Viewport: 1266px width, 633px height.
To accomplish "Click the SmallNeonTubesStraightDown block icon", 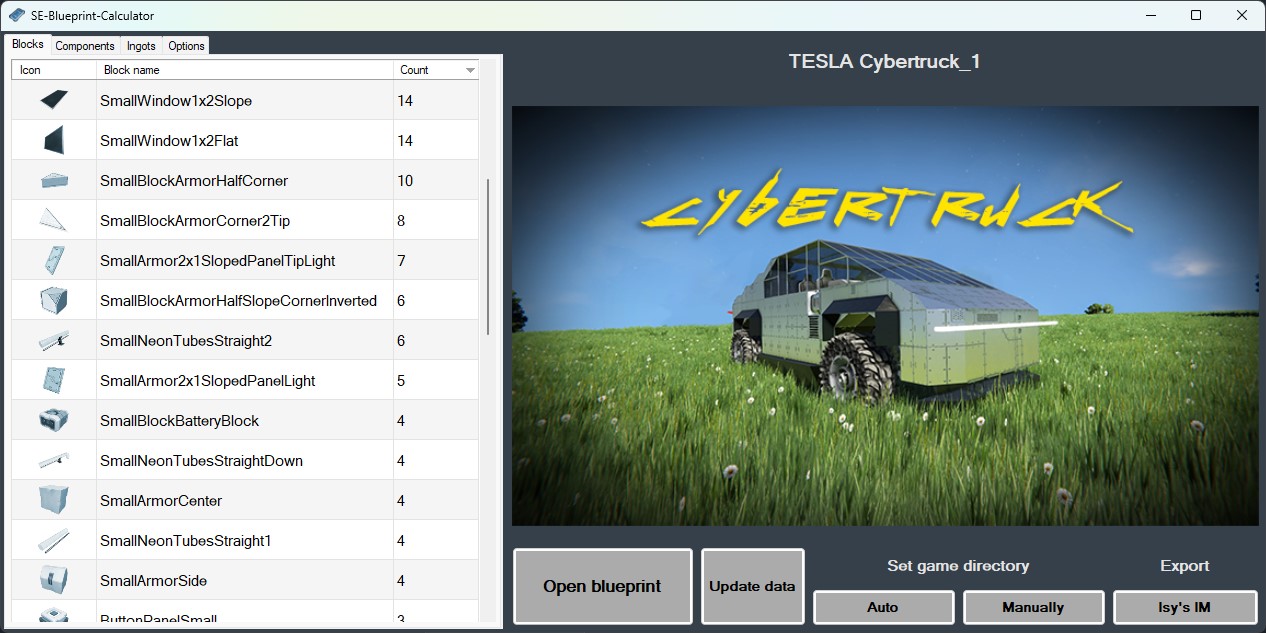I will tap(53, 460).
